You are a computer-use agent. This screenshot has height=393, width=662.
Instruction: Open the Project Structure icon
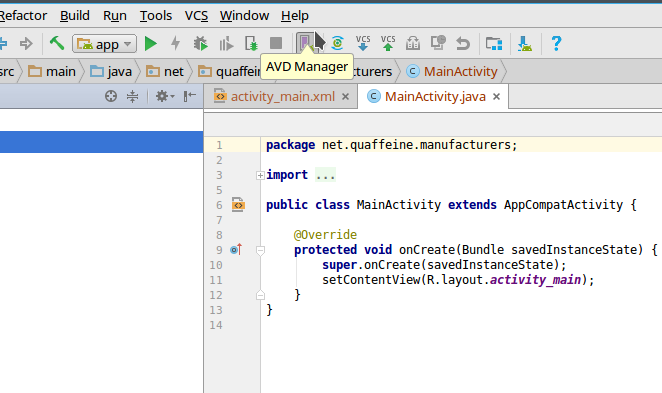point(494,43)
